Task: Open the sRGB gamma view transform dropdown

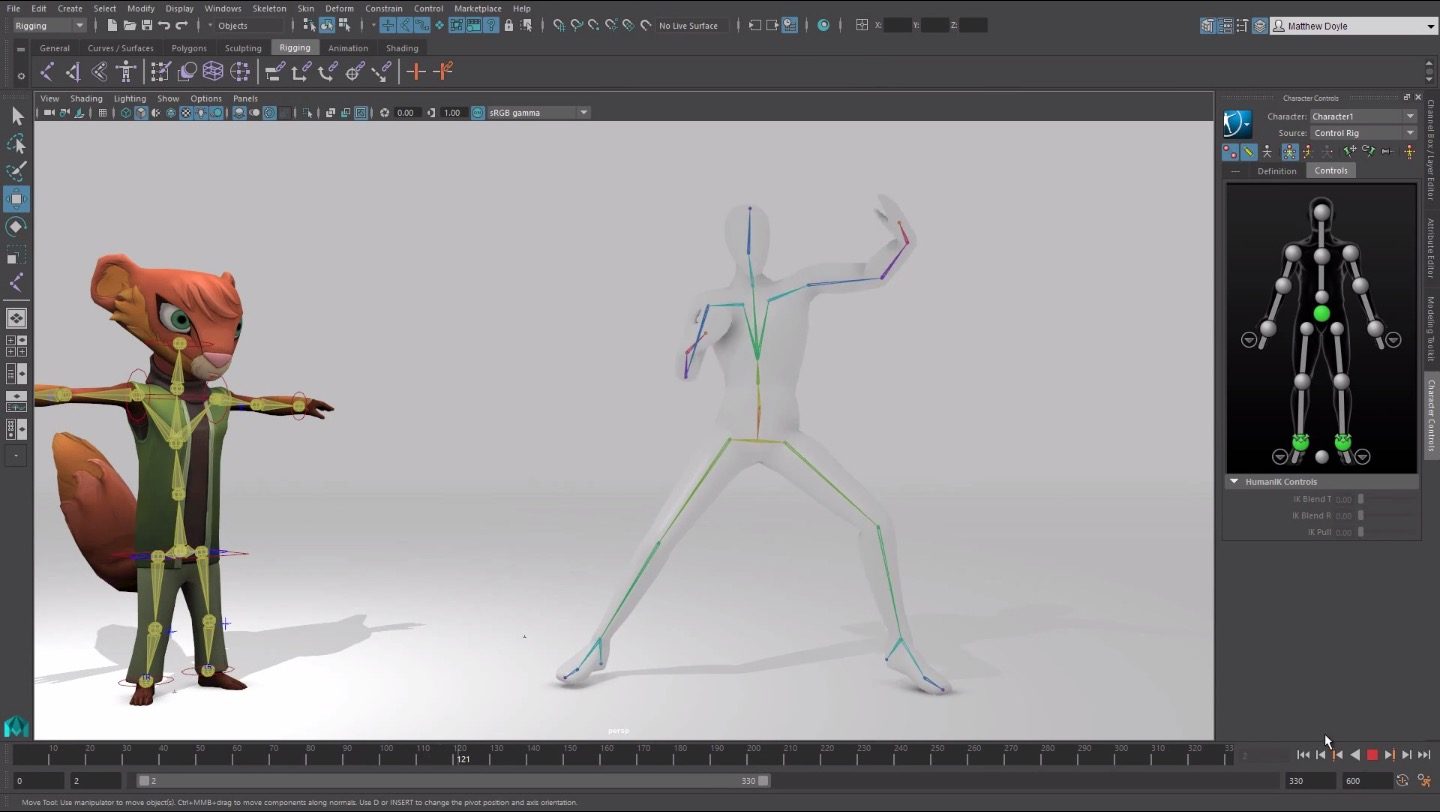Action: (537, 113)
